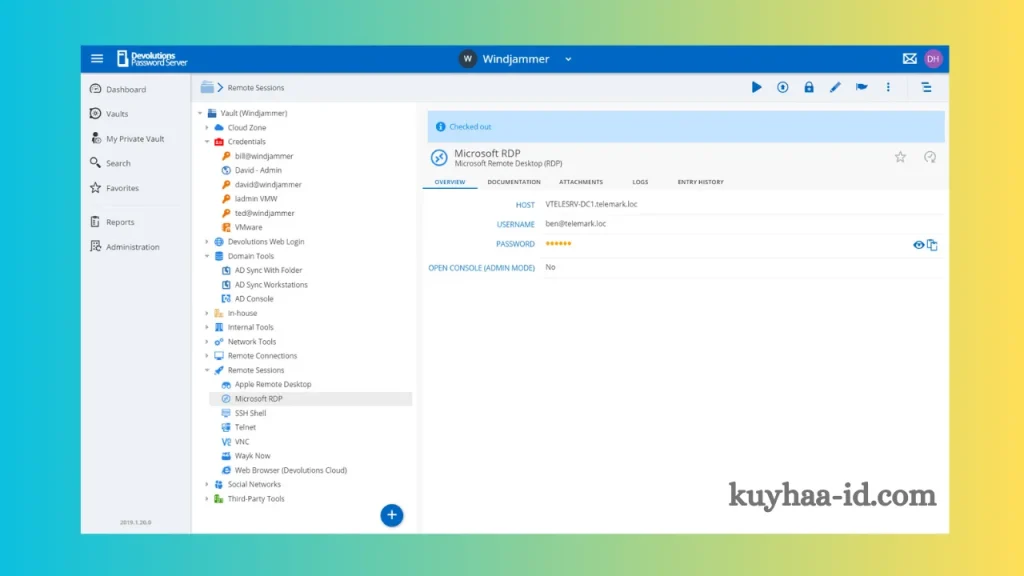Open Dashboard in sidebar
Screen dimensions: 1024x576
(x=126, y=89)
